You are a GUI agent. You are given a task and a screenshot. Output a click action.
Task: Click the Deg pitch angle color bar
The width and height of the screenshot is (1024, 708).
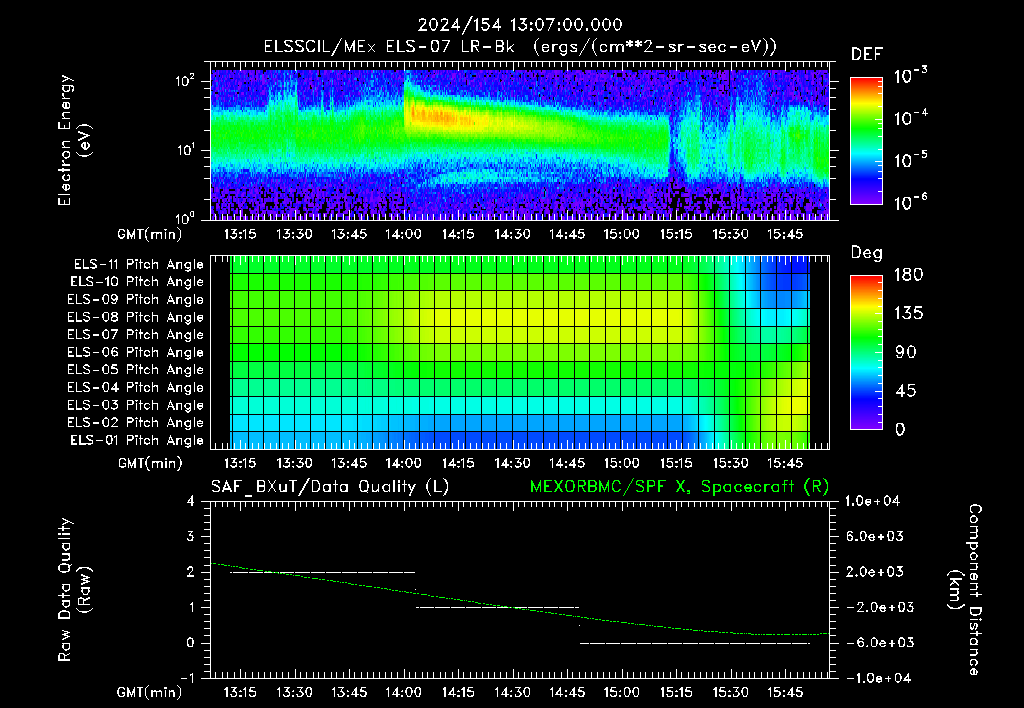click(866, 353)
